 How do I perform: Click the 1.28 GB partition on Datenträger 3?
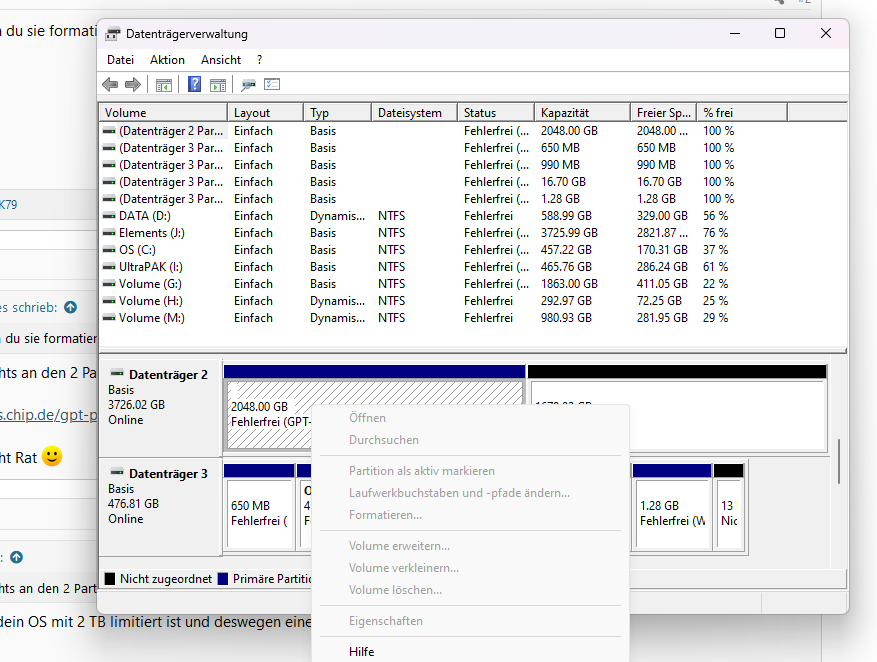point(671,512)
